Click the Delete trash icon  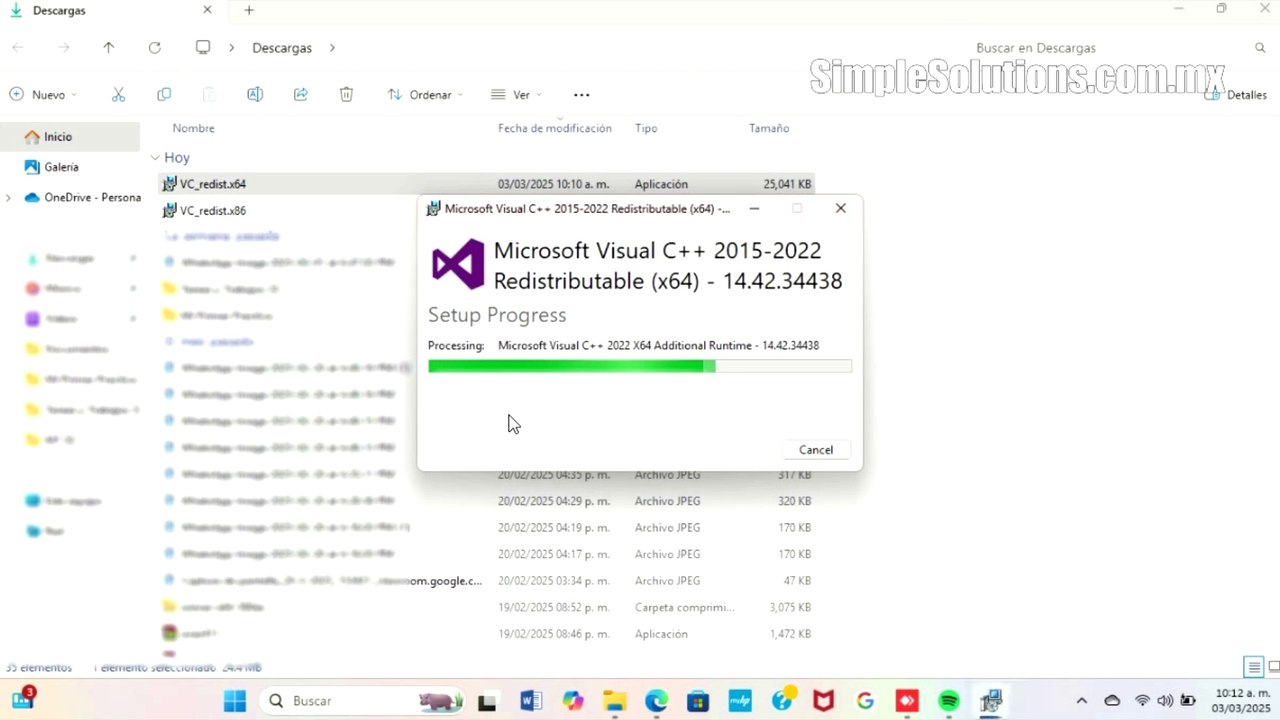pyautogui.click(x=346, y=95)
